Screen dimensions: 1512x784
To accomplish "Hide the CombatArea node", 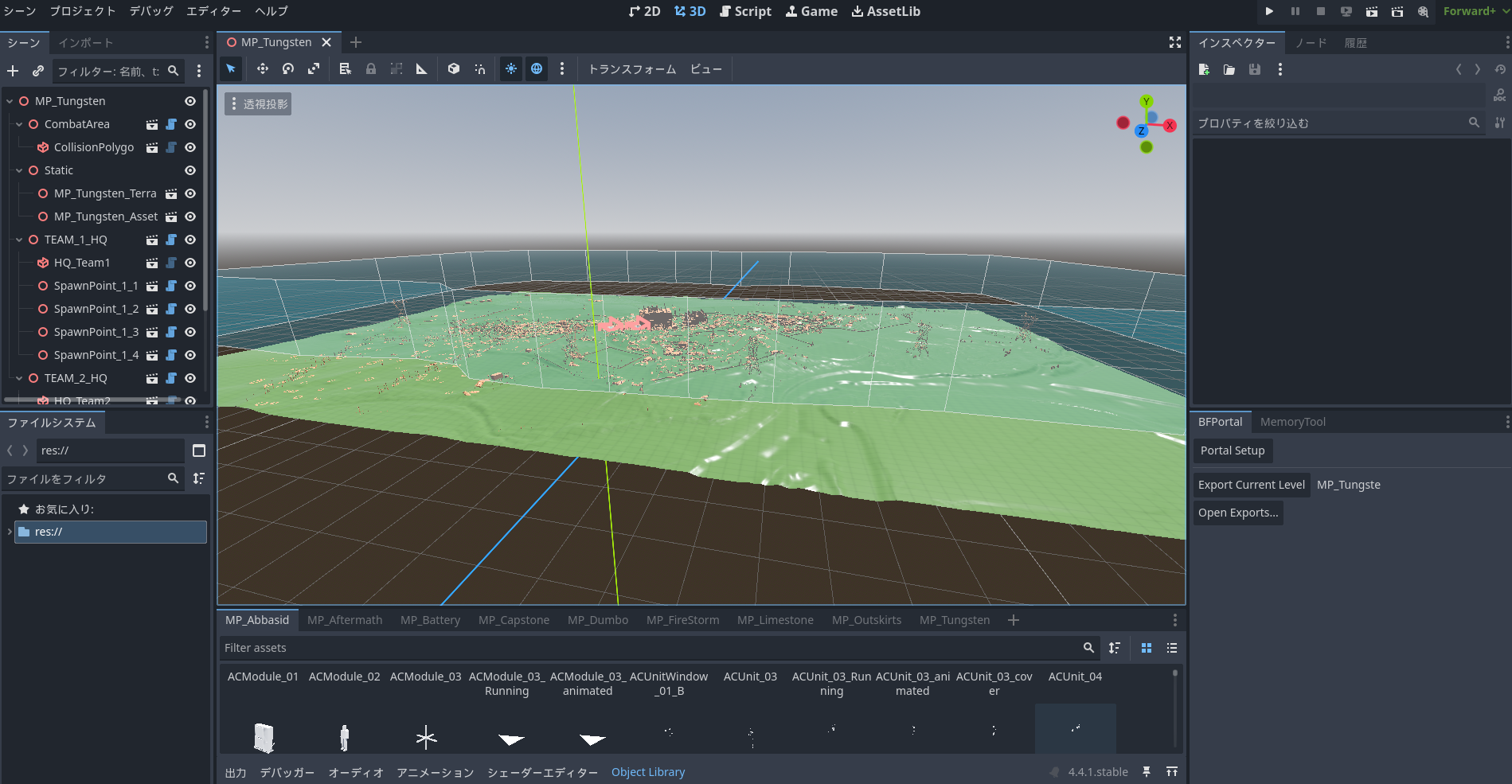I will click(190, 124).
